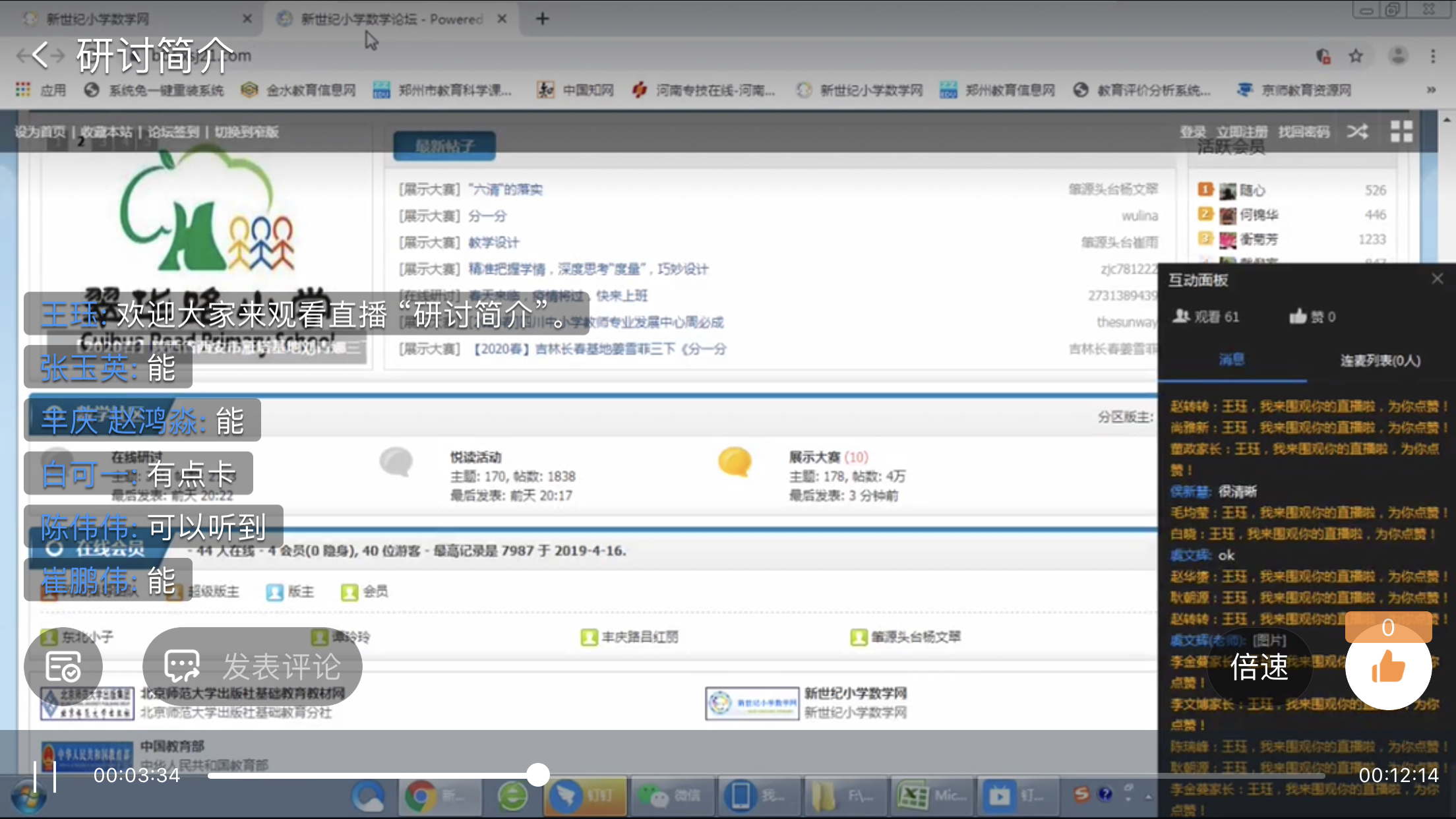Bookmark this page with star icon

pyautogui.click(x=1356, y=56)
